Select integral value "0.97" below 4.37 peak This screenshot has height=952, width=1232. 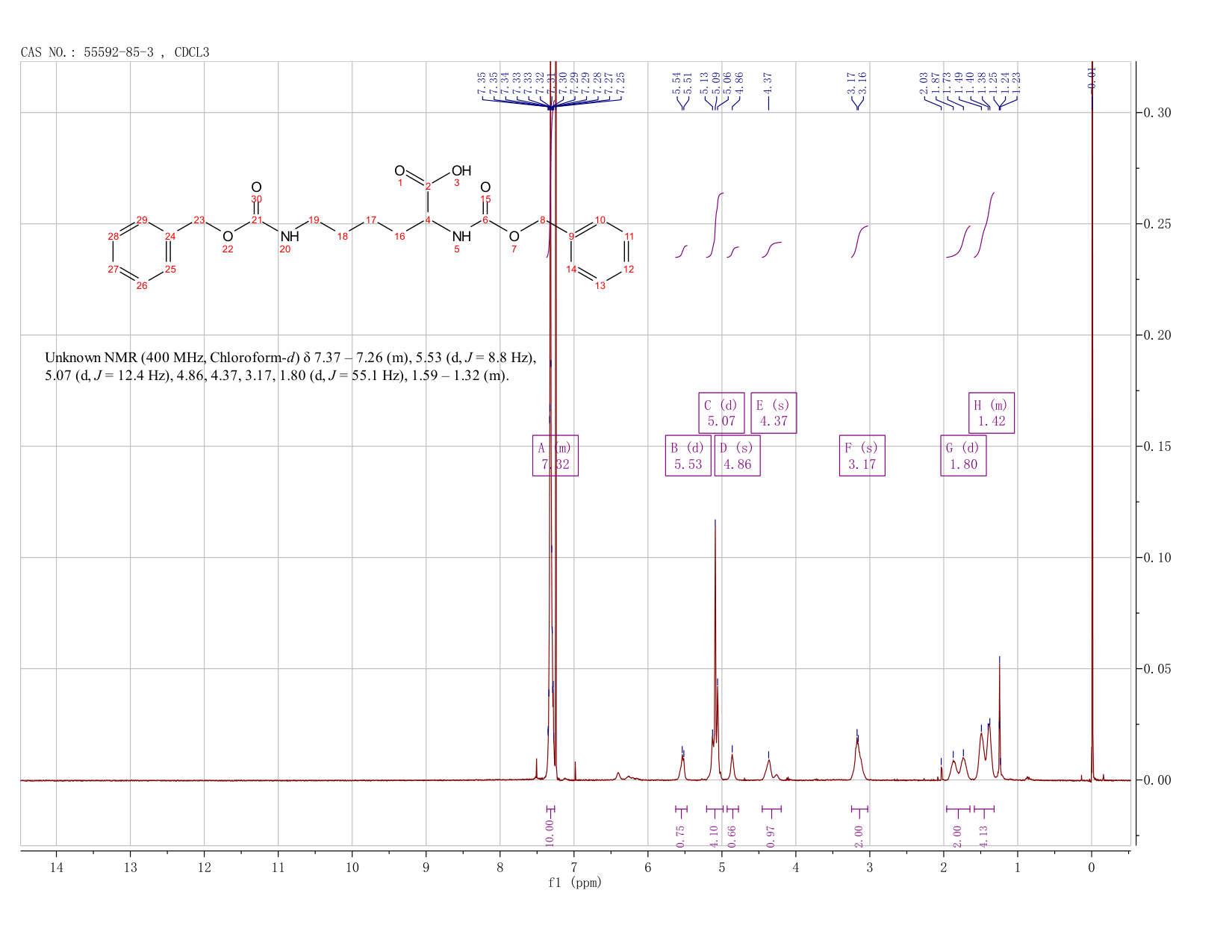[x=771, y=836]
